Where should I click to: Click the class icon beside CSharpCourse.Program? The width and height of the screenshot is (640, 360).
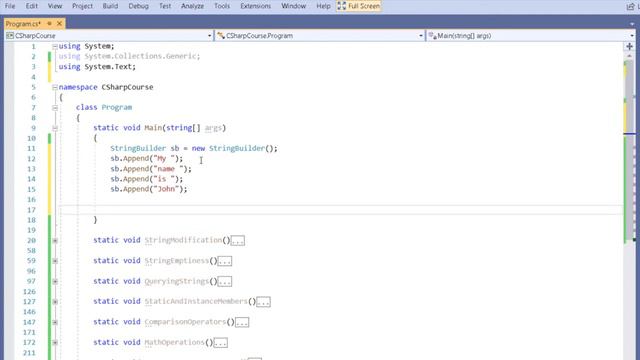pos(221,36)
